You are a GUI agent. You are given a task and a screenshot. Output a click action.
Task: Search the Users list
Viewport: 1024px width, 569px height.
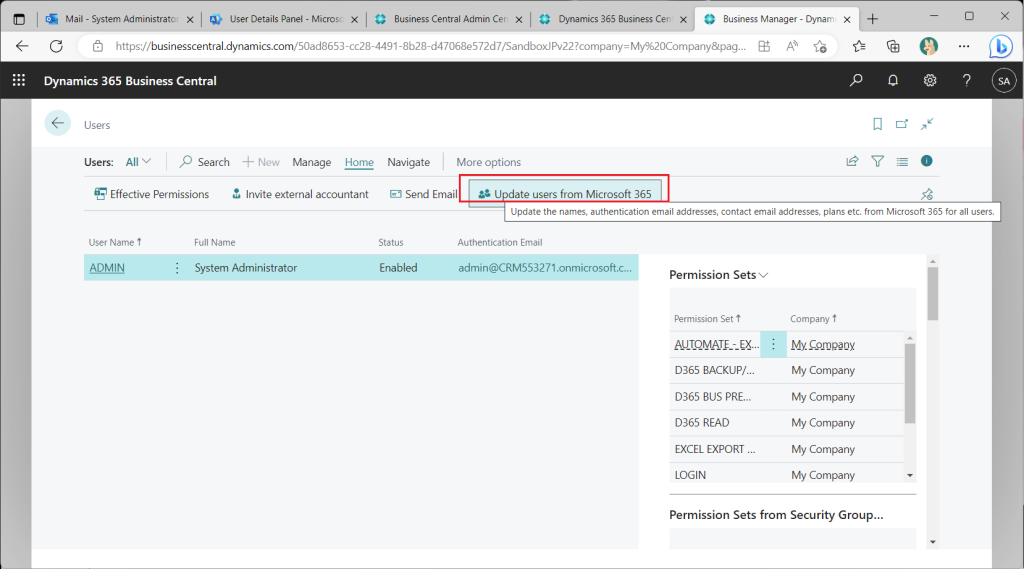[x=204, y=162]
